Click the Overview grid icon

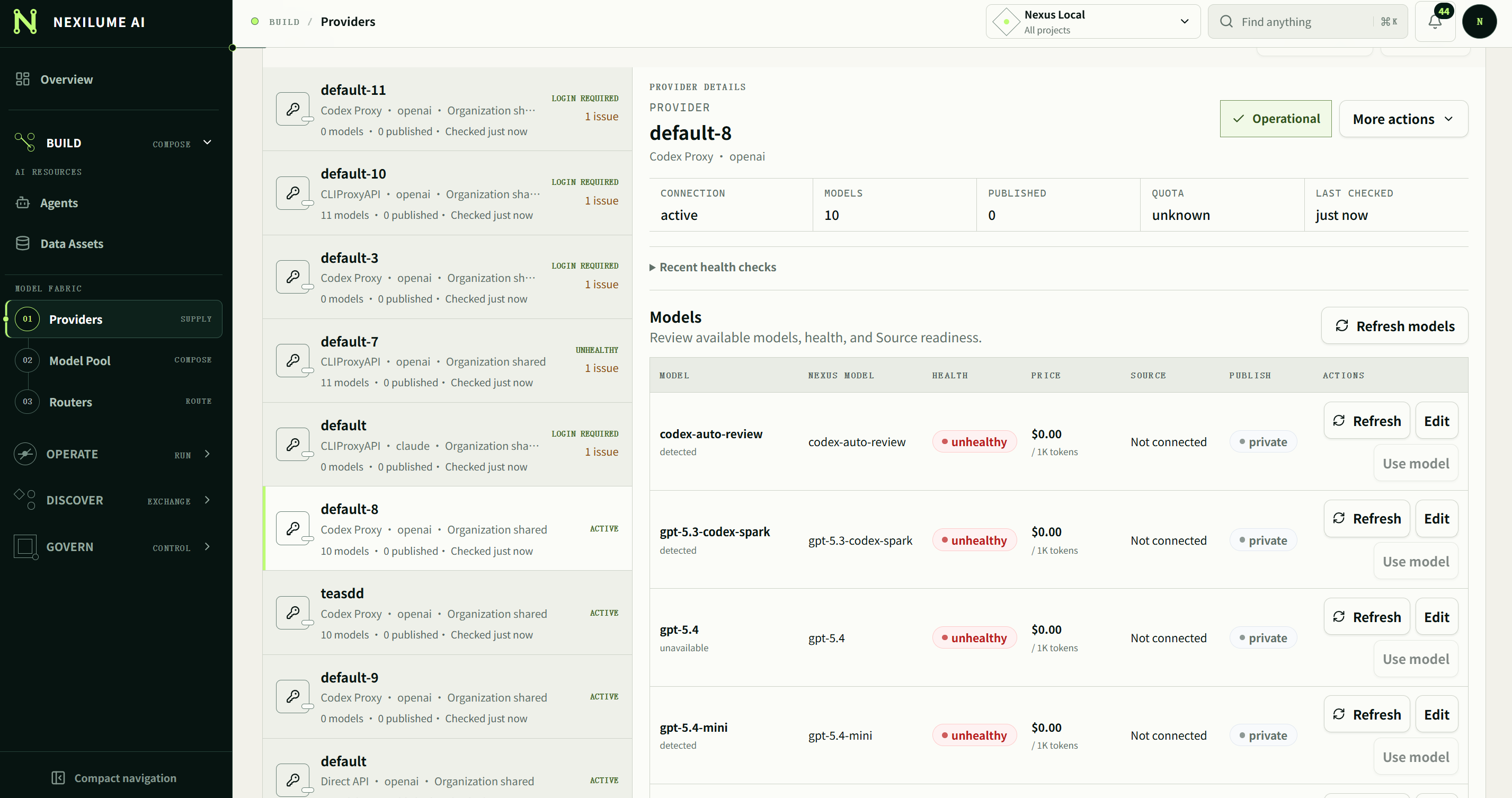(22, 79)
